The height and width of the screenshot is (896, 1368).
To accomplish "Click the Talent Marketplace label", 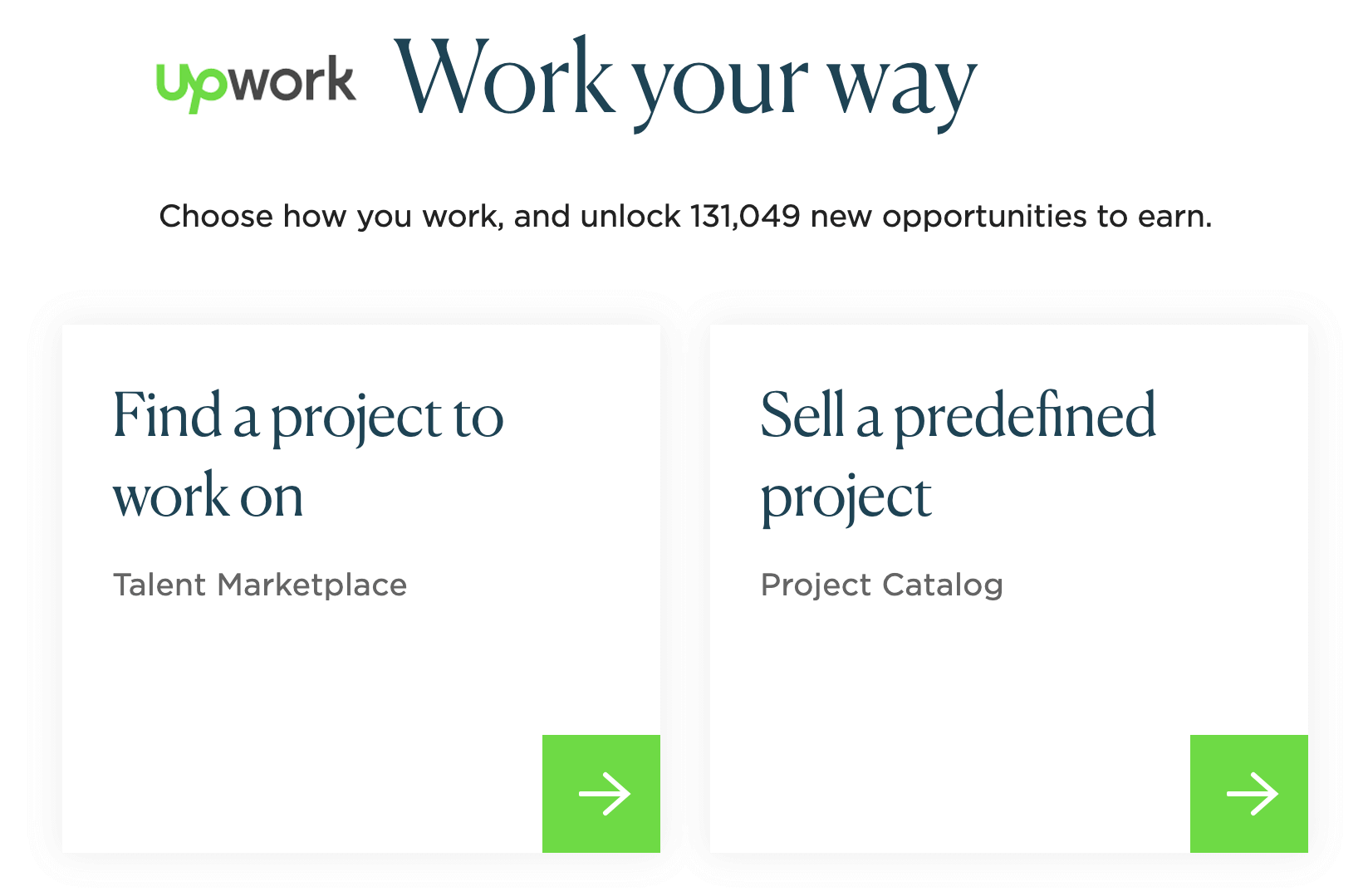I will click(x=261, y=585).
